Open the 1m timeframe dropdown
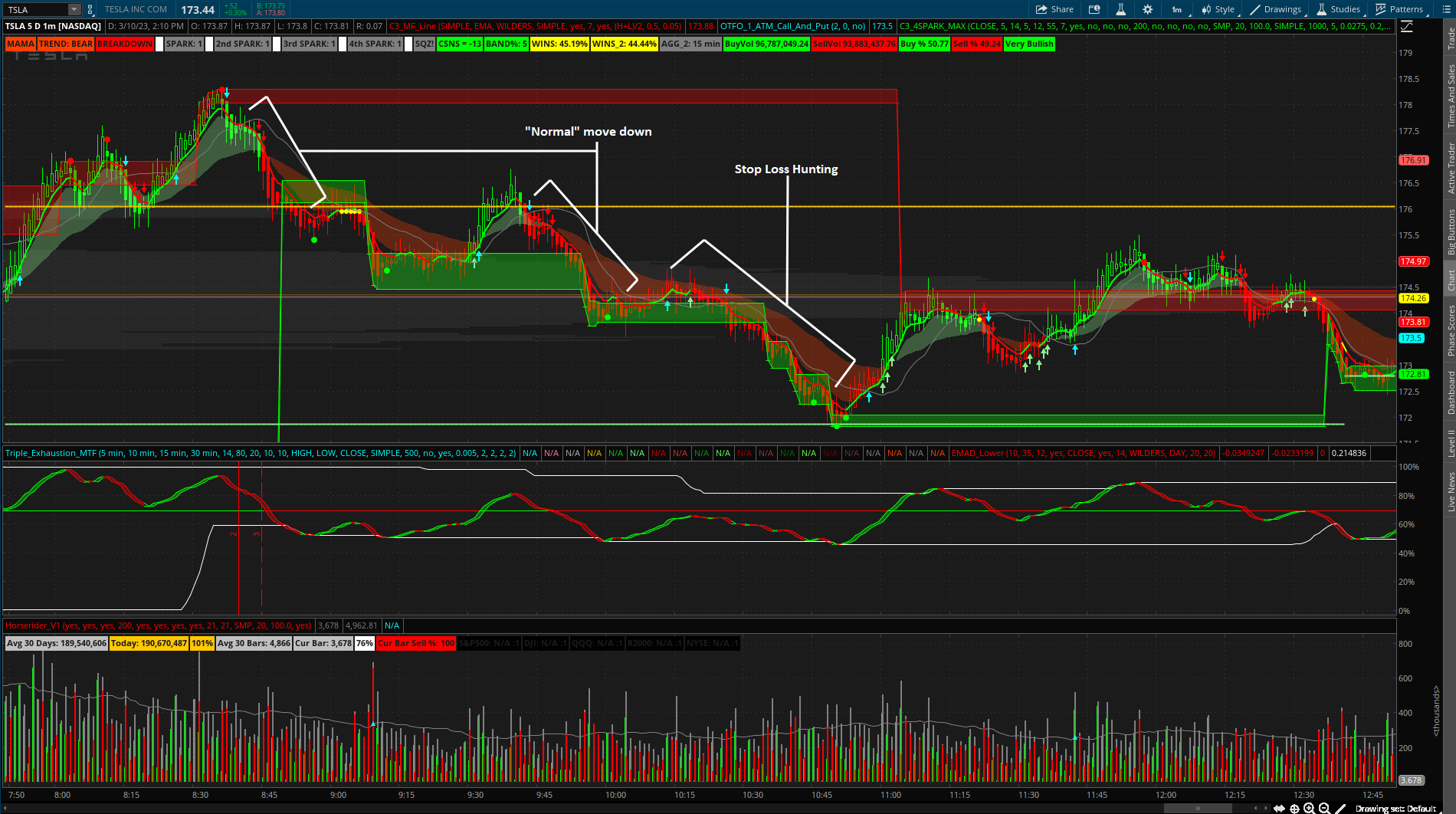This screenshot has height=814, width=1456. [1176, 9]
